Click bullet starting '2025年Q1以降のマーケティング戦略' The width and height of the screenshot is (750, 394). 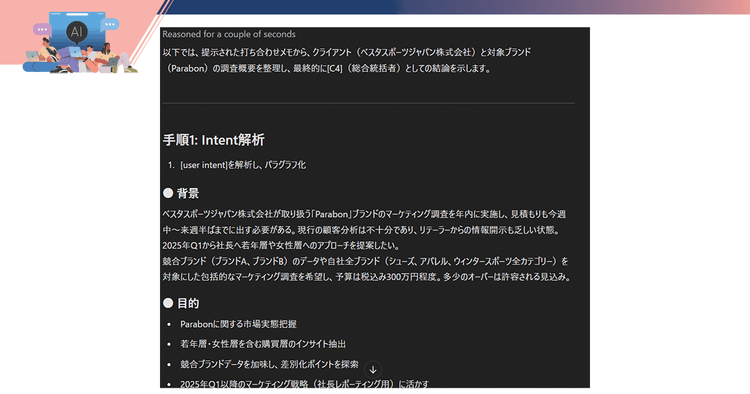[304, 383]
